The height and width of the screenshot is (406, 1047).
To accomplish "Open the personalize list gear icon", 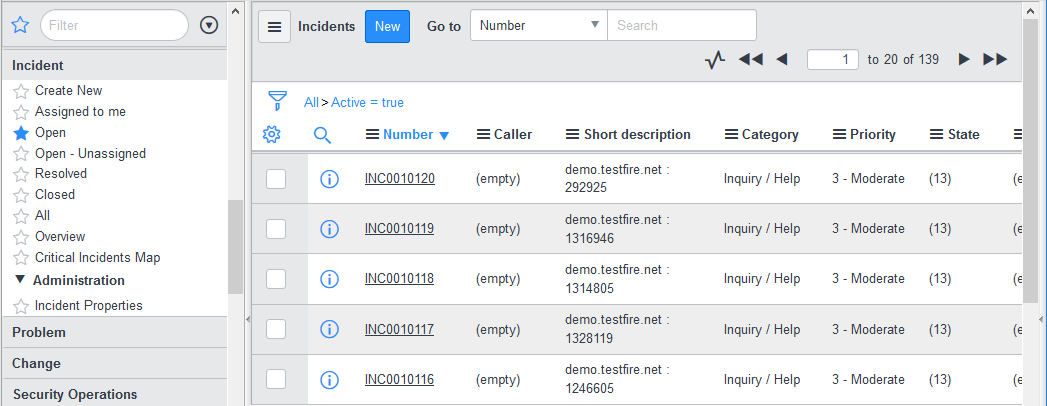I will point(271,134).
